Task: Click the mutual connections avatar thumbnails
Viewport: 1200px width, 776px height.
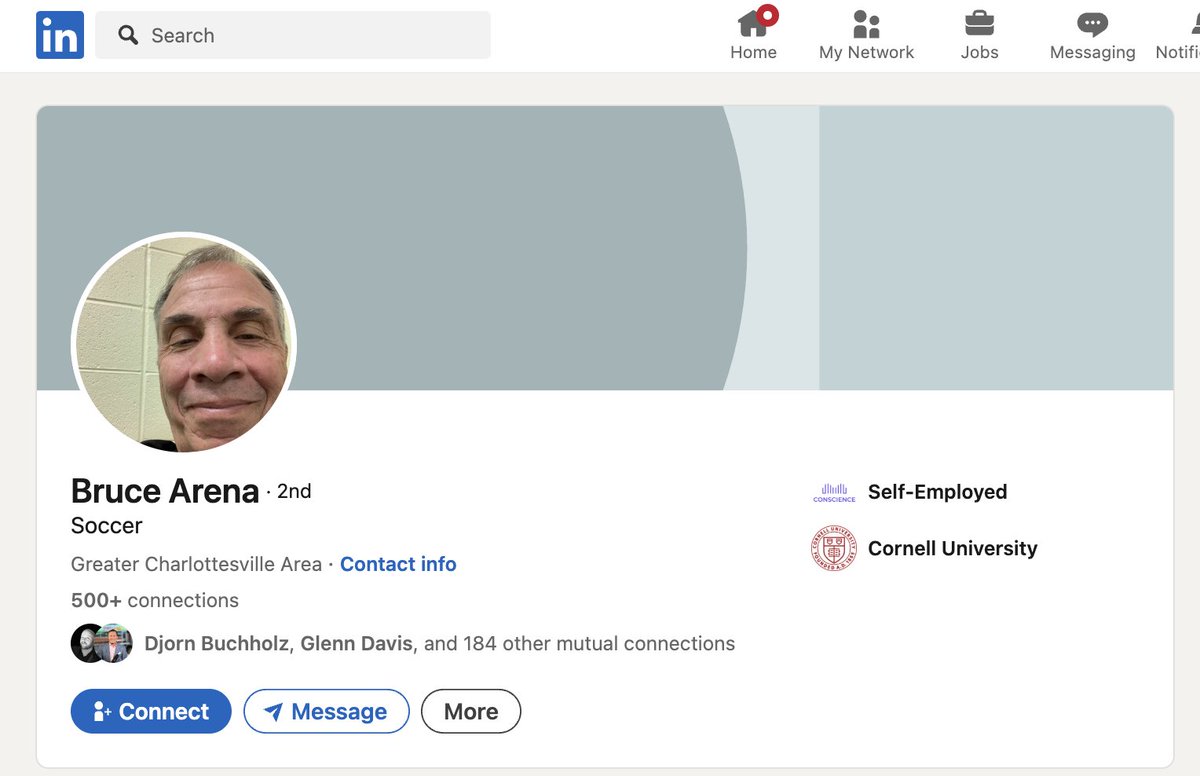Action: pyautogui.click(x=101, y=643)
